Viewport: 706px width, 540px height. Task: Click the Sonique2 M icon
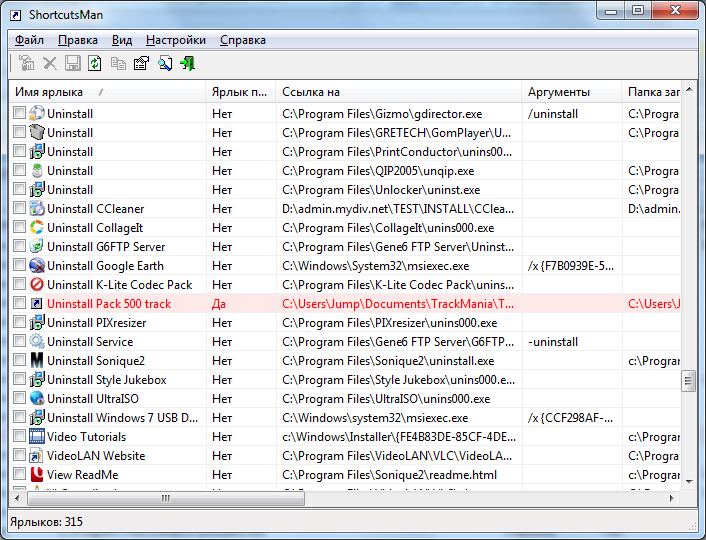tap(37, 360)
